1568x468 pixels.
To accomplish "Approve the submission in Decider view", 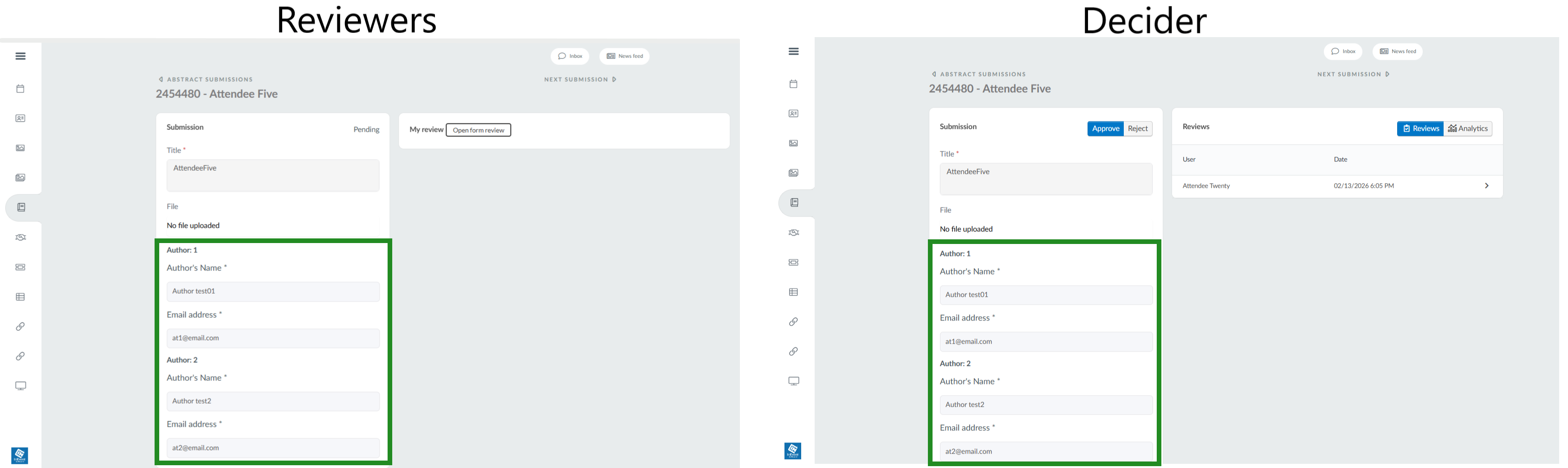I will click(1105, 128).
